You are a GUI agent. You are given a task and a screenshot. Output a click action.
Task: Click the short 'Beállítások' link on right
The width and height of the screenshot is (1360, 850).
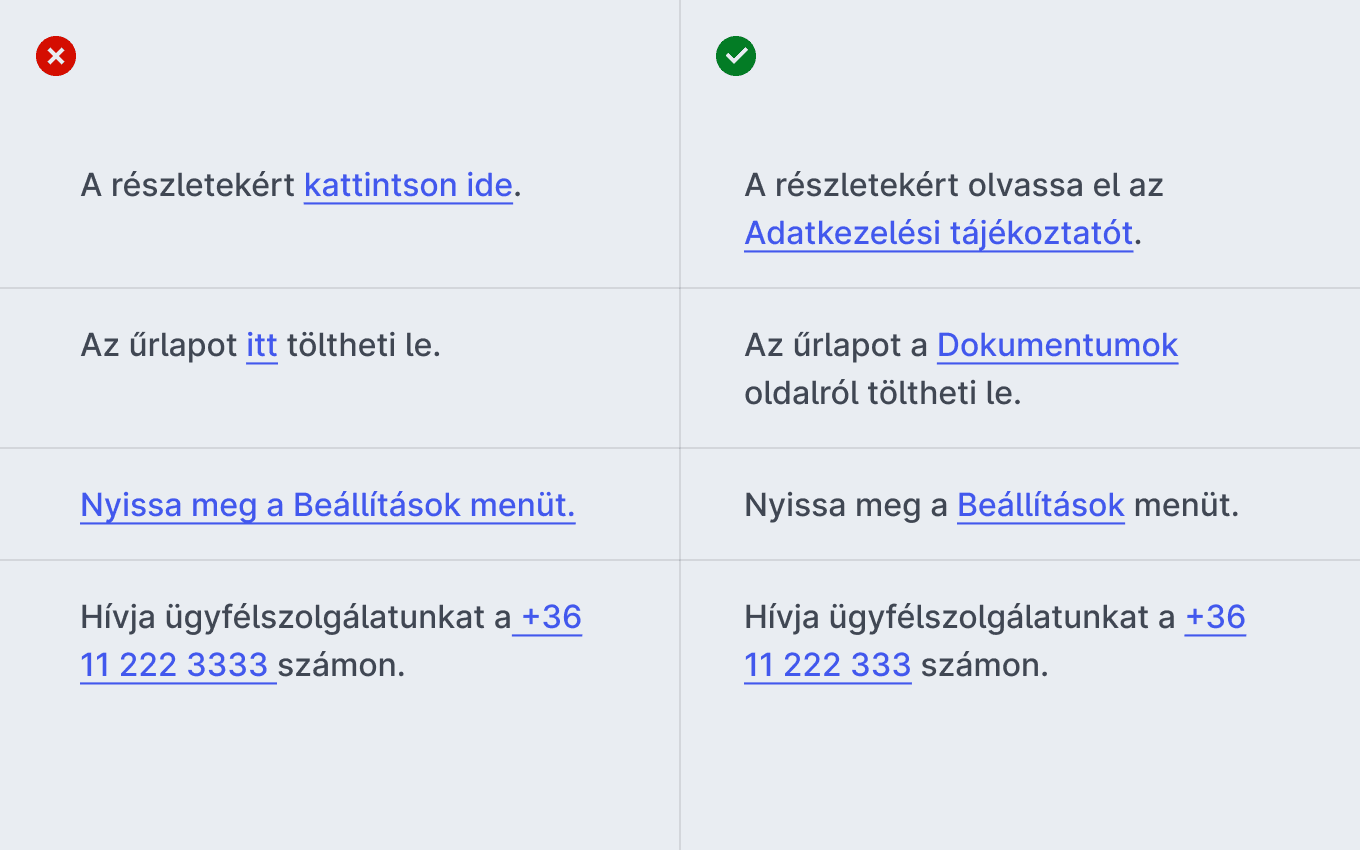point(1041,506)
